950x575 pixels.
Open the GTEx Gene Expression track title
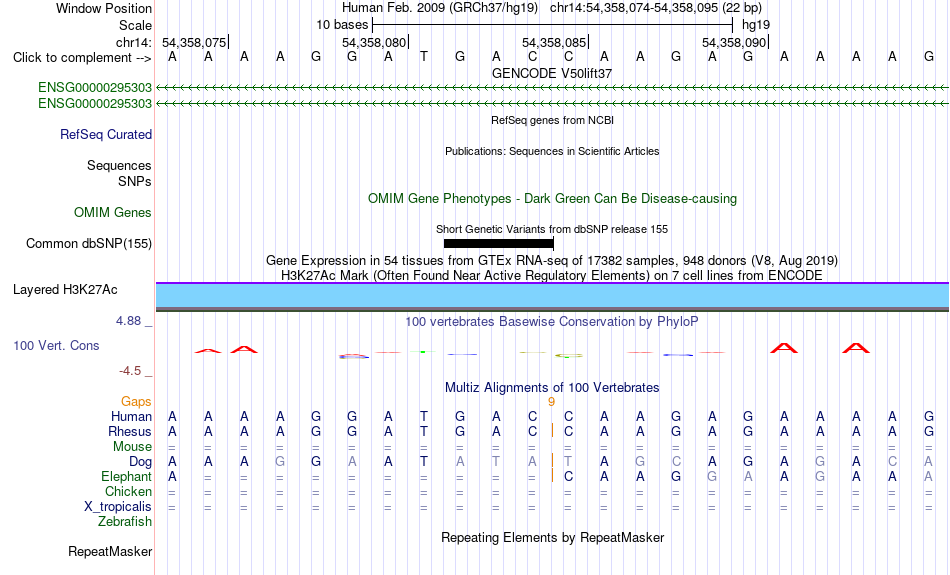pyautogui.click(x=552, y=261)
